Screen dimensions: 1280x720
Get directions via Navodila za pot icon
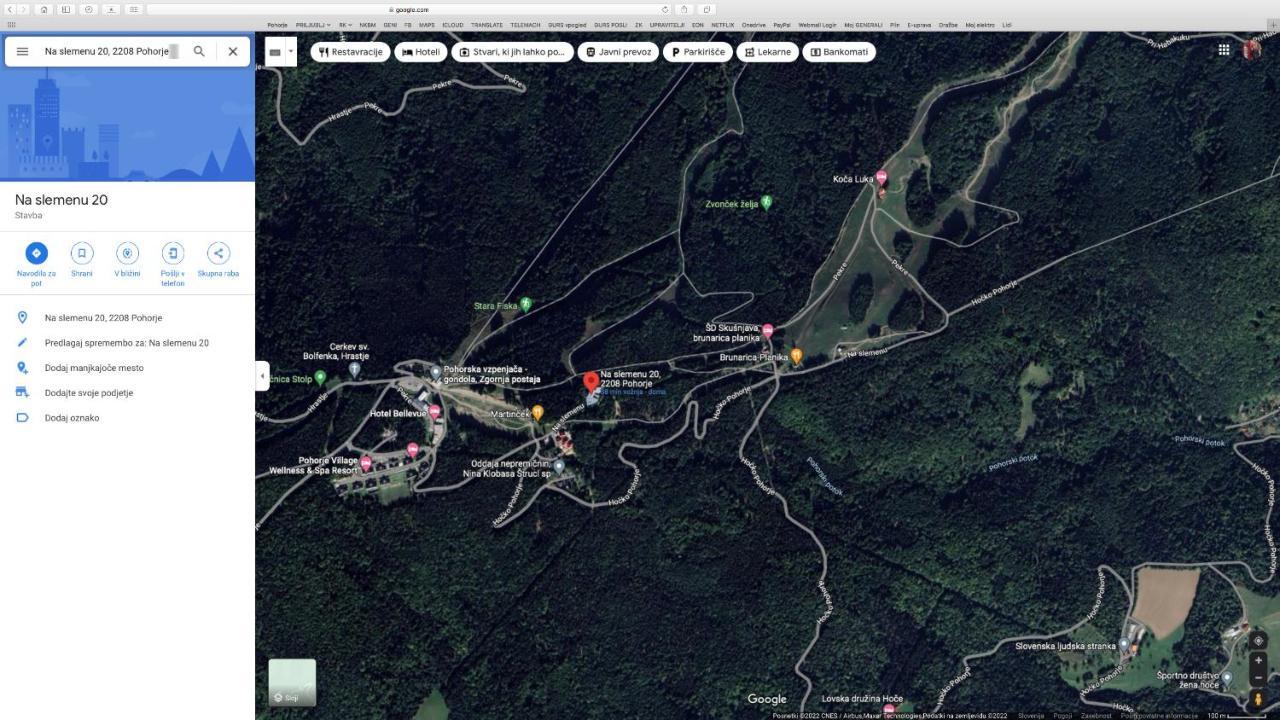click(36, 253)
